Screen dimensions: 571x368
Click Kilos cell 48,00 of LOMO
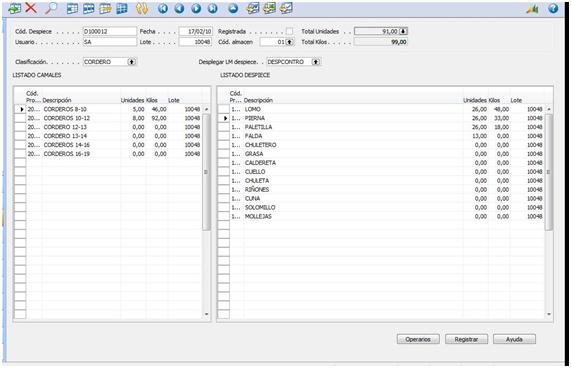[x=499, y=109]
